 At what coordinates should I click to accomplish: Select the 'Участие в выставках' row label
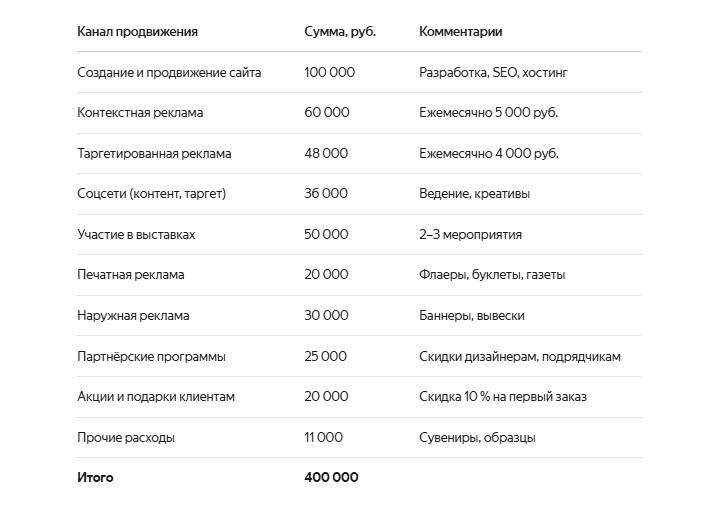click(136, 235)
